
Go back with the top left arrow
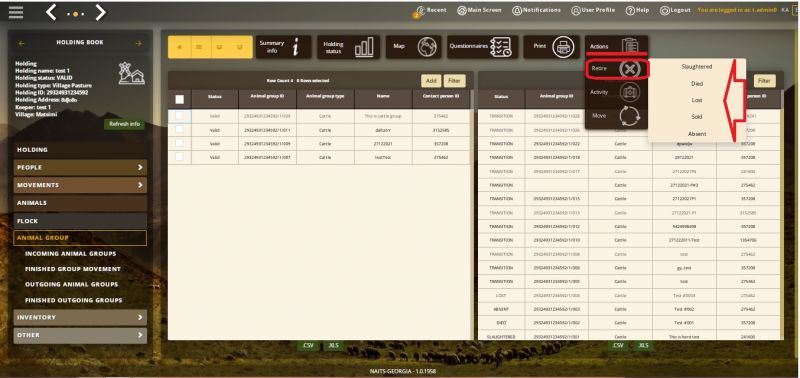click(51, 13)
